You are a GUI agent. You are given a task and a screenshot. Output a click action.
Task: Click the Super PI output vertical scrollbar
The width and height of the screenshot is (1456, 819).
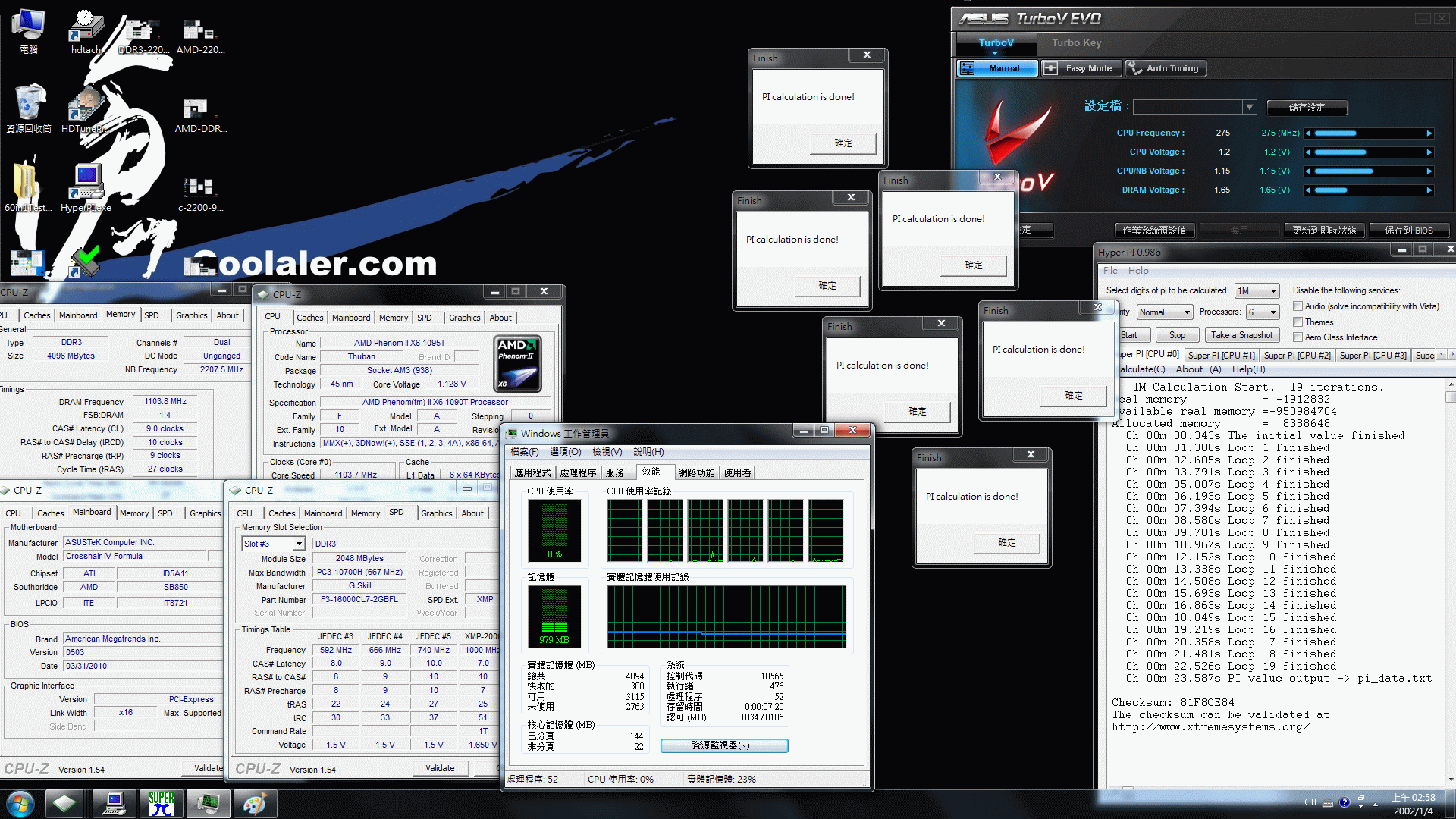[x=1450, y=582]
